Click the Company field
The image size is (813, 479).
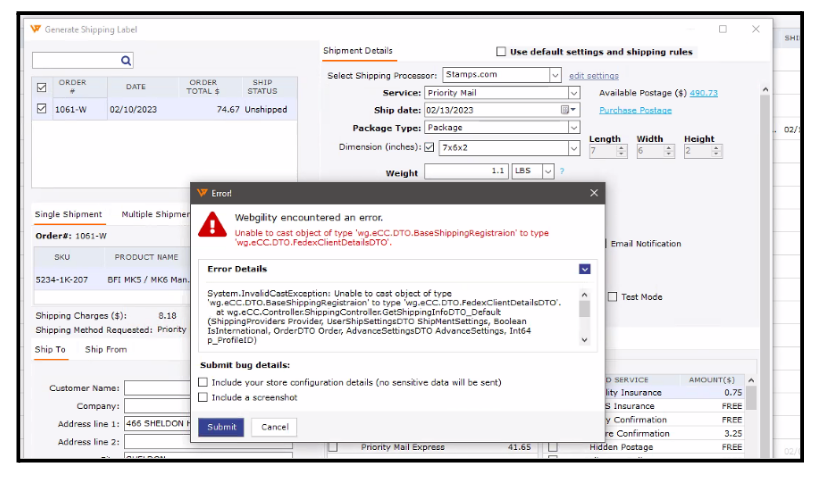pos(157,406)
